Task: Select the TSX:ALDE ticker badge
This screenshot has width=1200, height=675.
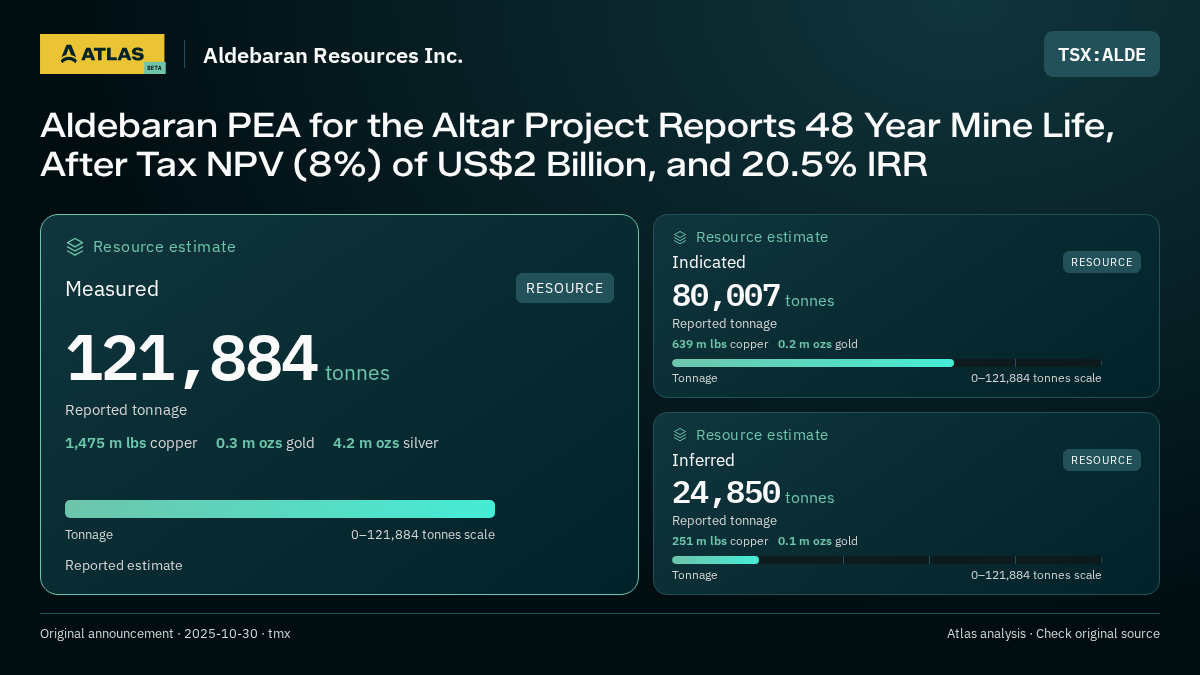Action: point(1102,54)
